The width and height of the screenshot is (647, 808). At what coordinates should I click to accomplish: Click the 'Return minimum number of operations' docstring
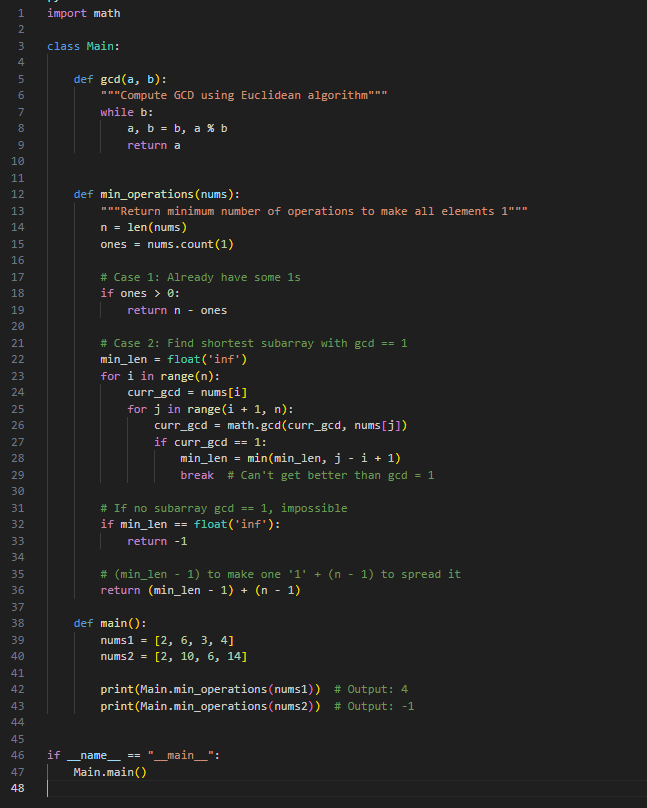[x=314, y=211]
